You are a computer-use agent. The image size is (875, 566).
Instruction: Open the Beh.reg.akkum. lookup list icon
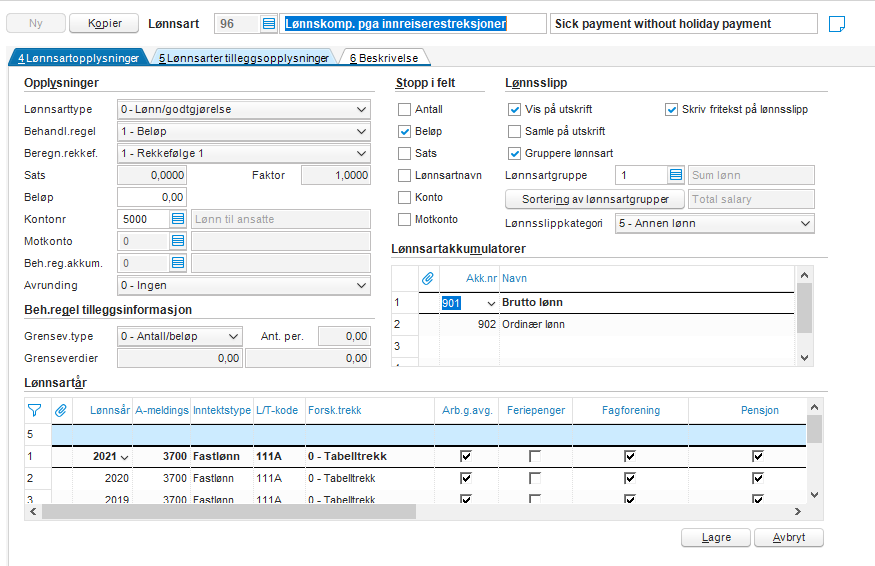[177, 263]
